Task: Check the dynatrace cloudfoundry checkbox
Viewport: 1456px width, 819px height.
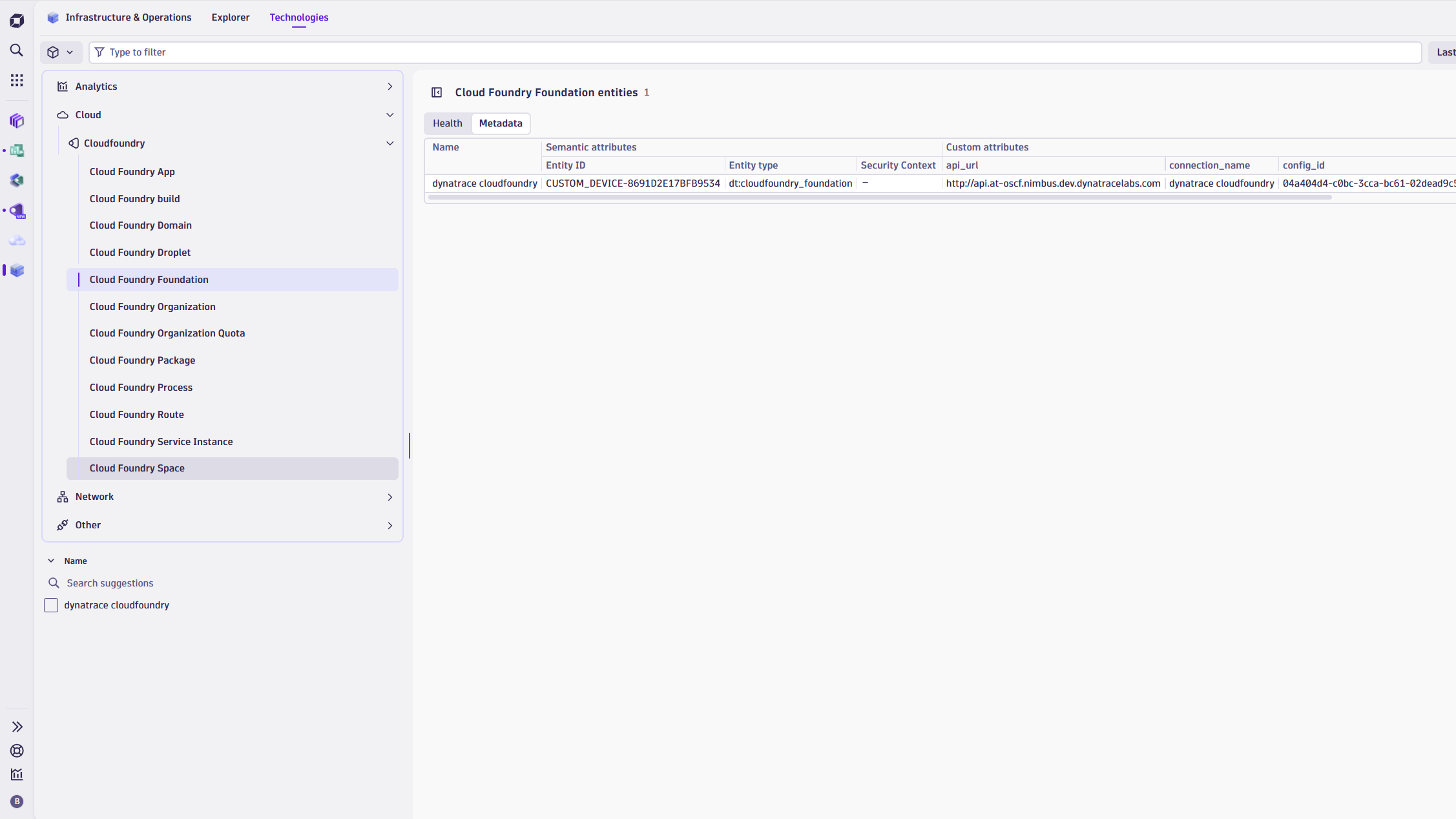Action: (x=51, y=605)
